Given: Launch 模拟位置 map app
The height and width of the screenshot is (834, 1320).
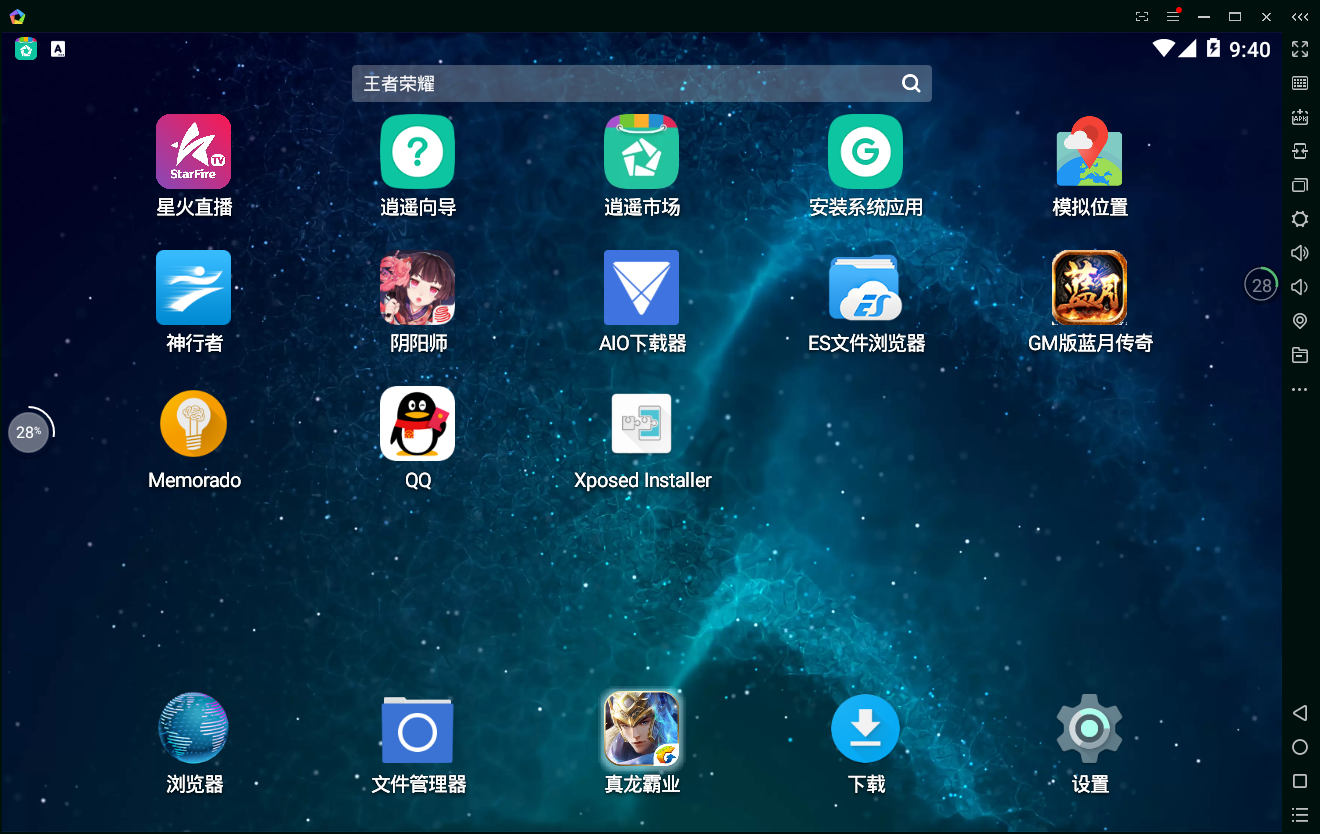Looking at the screenshot, I should click(1090, 151).
